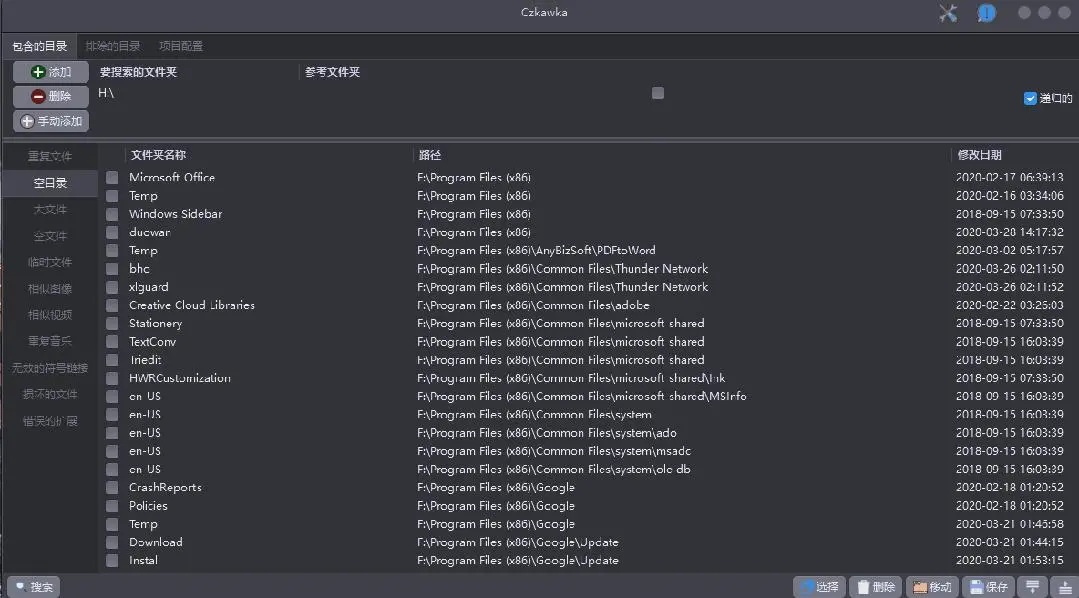Toggle the bottom text panel via last icon
The width and height of the screenshot is (1079, 598).
[1064, 587]
